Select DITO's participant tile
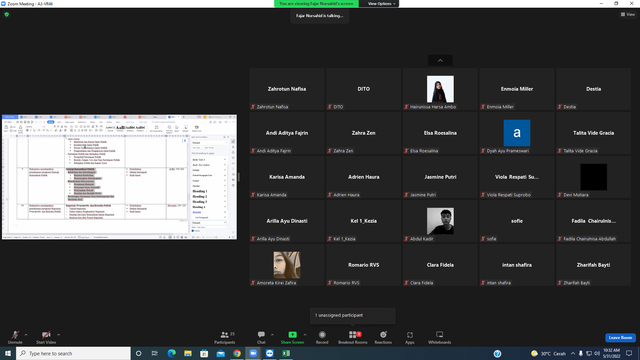 pos(363,89)
